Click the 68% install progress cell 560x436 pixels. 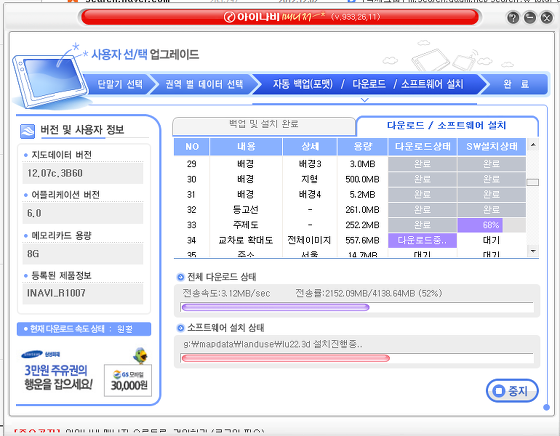tap(491, 225)
